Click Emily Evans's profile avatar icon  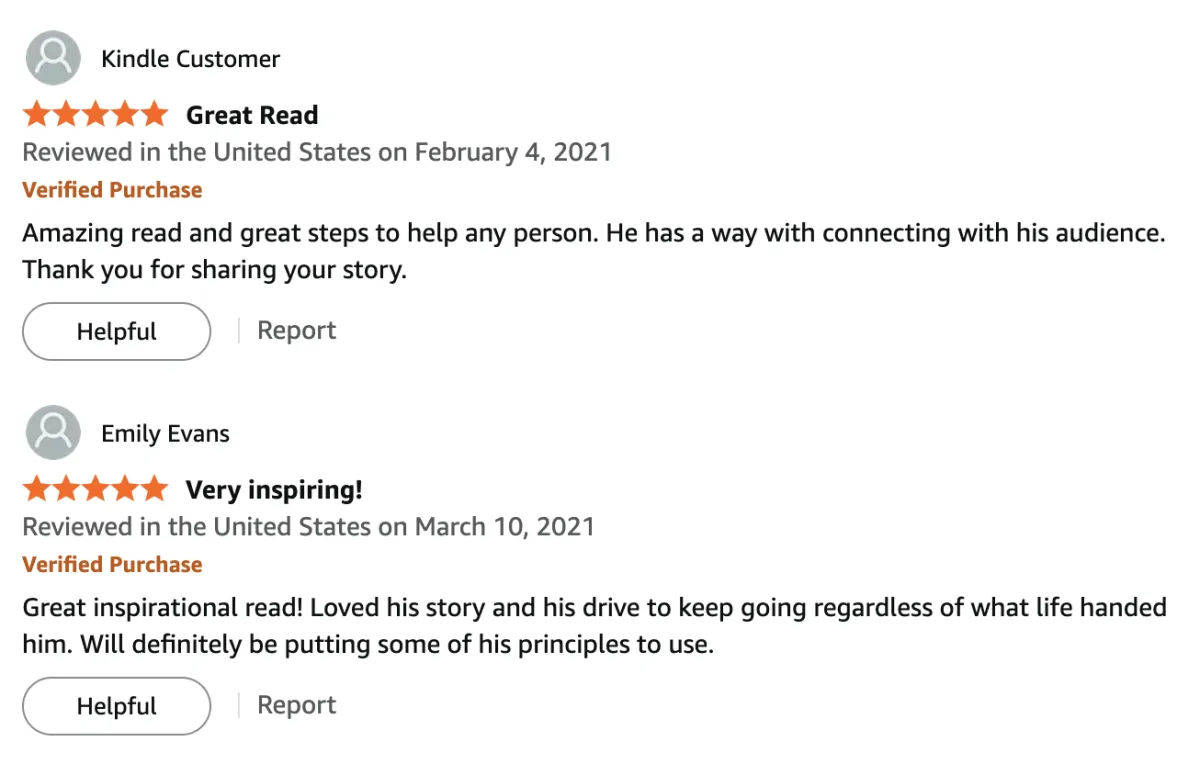click(x=52, y=433)
